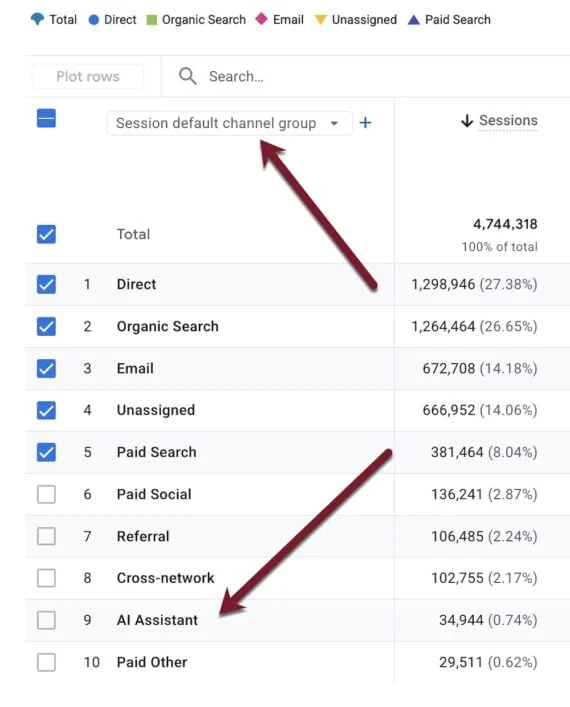
Task: Click the Email channel row name
Action: pos(135,368)
